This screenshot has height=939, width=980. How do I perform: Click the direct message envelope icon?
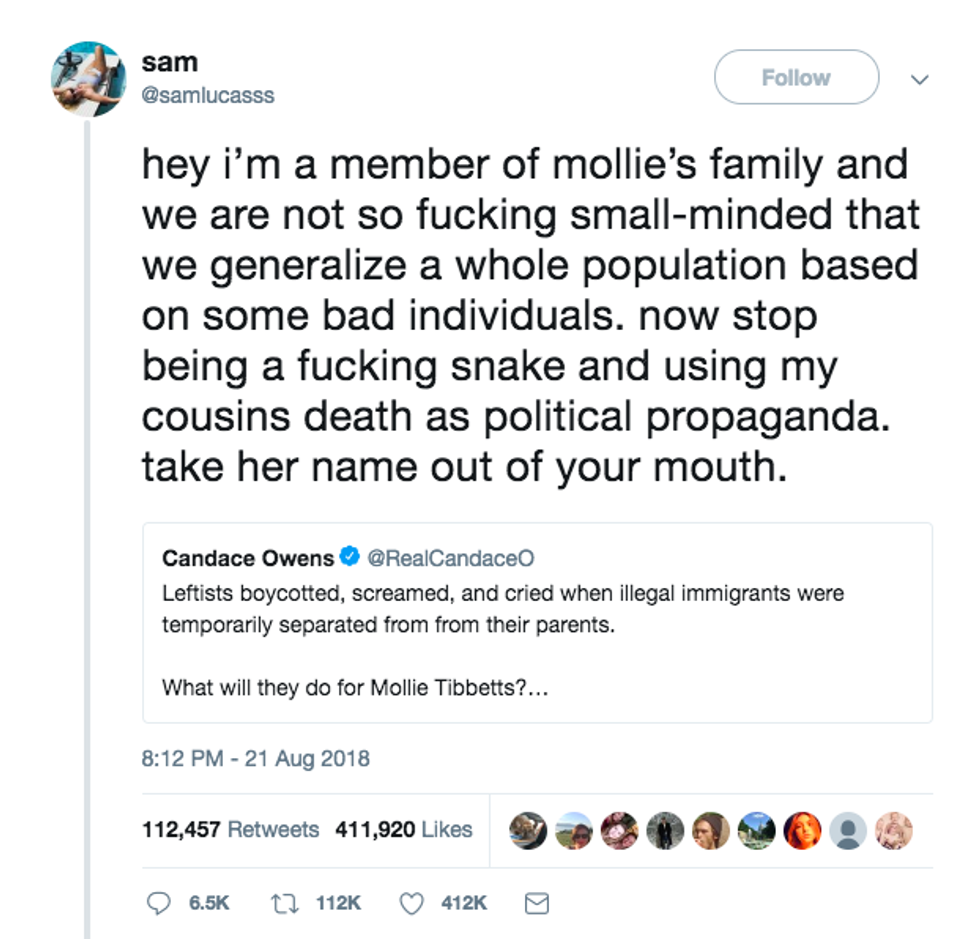[537, 903]
